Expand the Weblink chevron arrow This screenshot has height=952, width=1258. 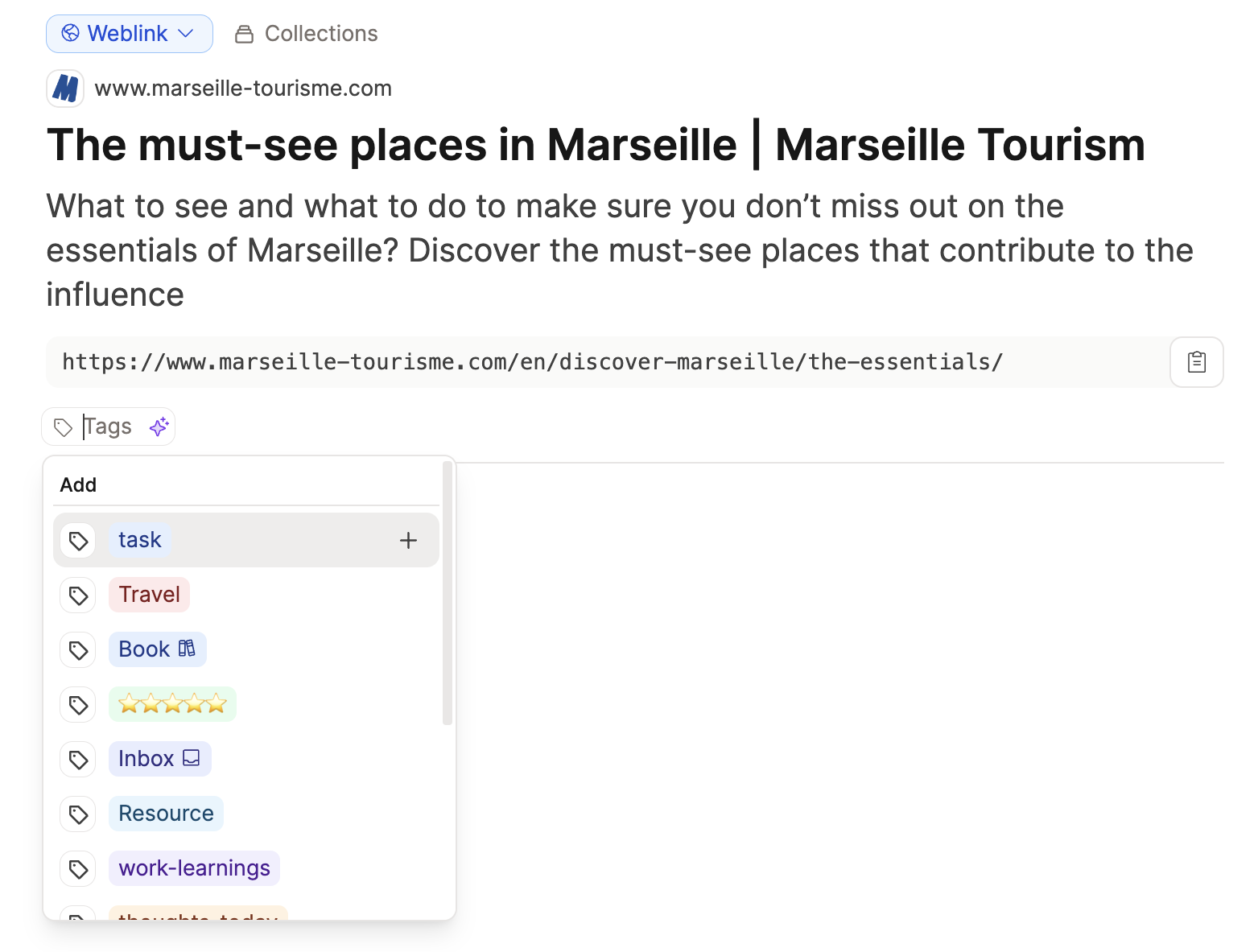point(186,34)
